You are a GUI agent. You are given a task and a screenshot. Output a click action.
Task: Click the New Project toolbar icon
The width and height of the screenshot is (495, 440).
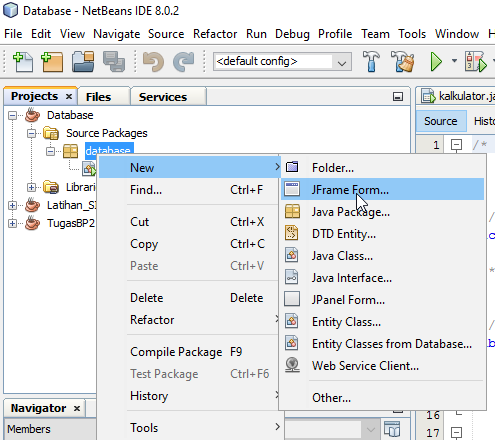(52, 62)
